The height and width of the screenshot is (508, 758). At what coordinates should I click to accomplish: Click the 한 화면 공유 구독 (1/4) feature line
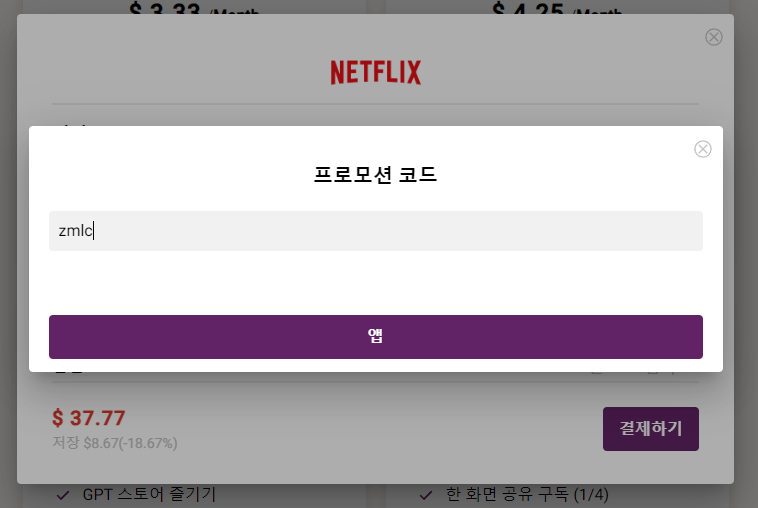(x=527, y=494)
